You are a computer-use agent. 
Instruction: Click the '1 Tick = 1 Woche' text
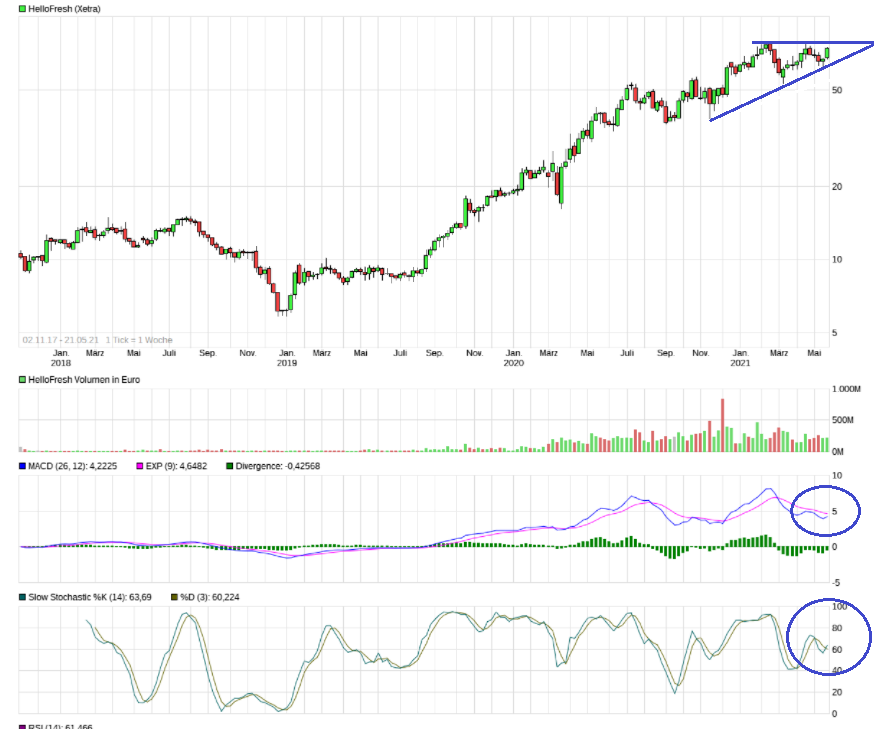point(139,340)
